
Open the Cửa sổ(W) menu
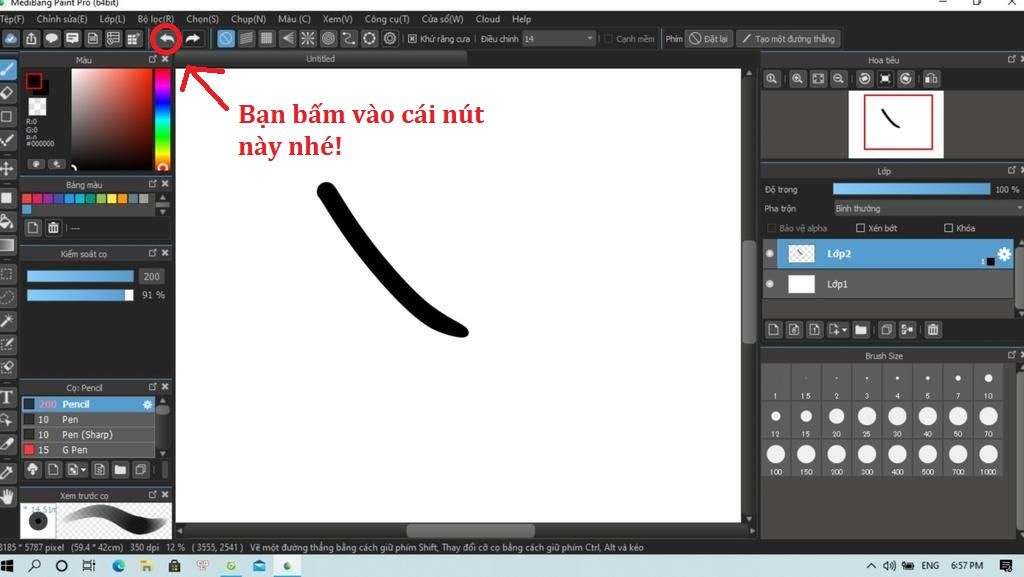click(x=442, y=20)
